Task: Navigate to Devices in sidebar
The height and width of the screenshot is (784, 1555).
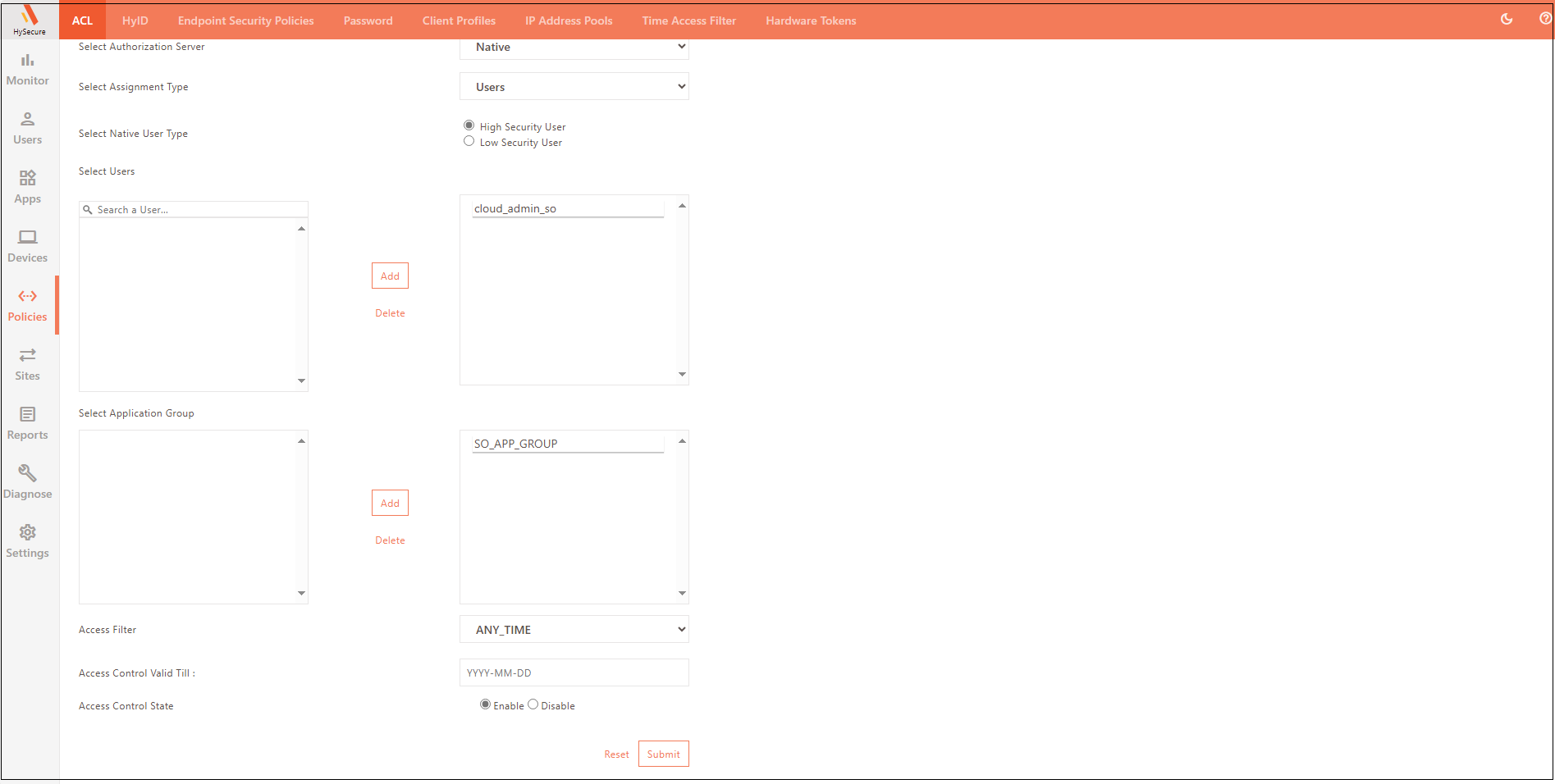Action: pos(28,246)
